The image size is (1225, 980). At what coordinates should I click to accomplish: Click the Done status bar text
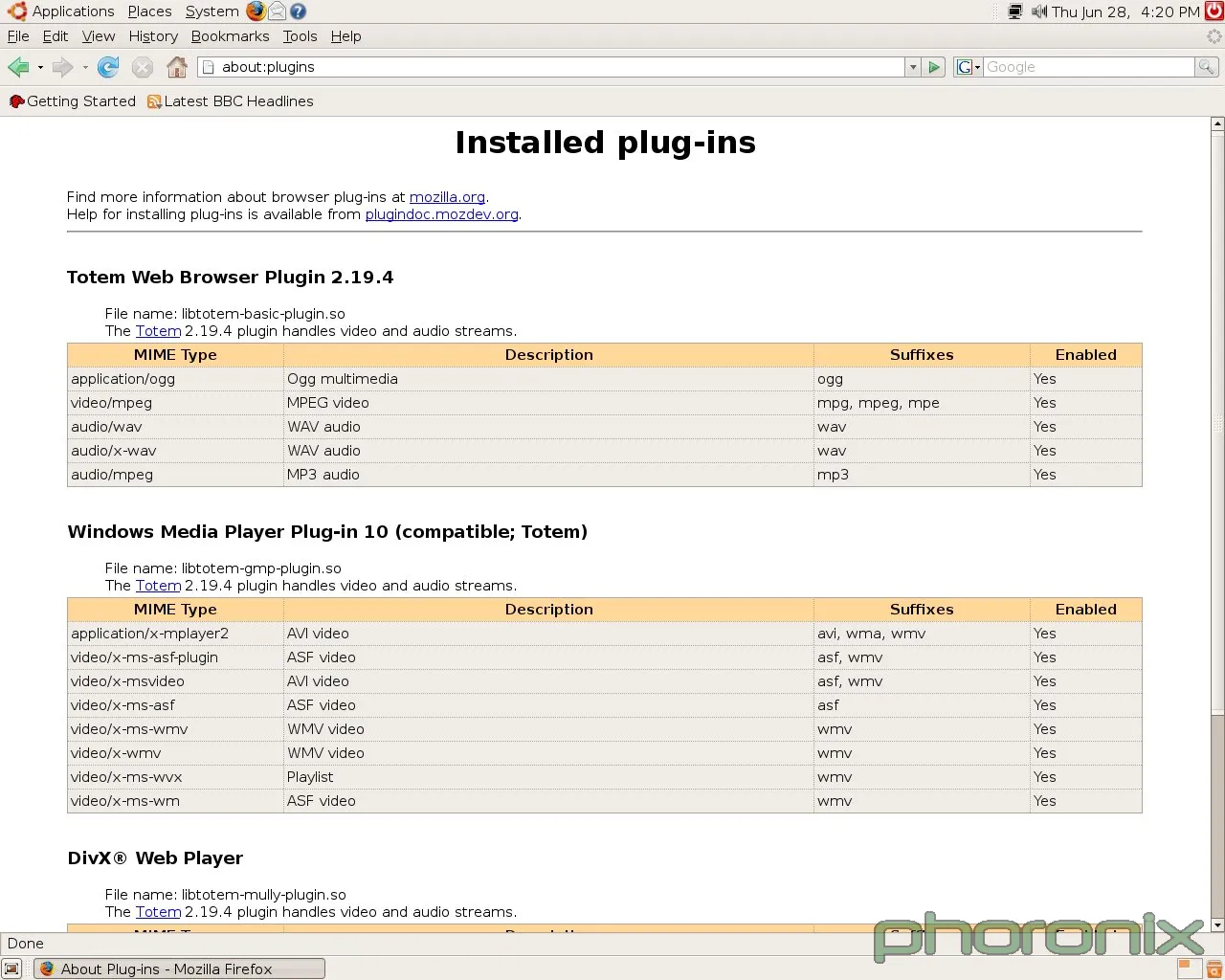(26, 944)
